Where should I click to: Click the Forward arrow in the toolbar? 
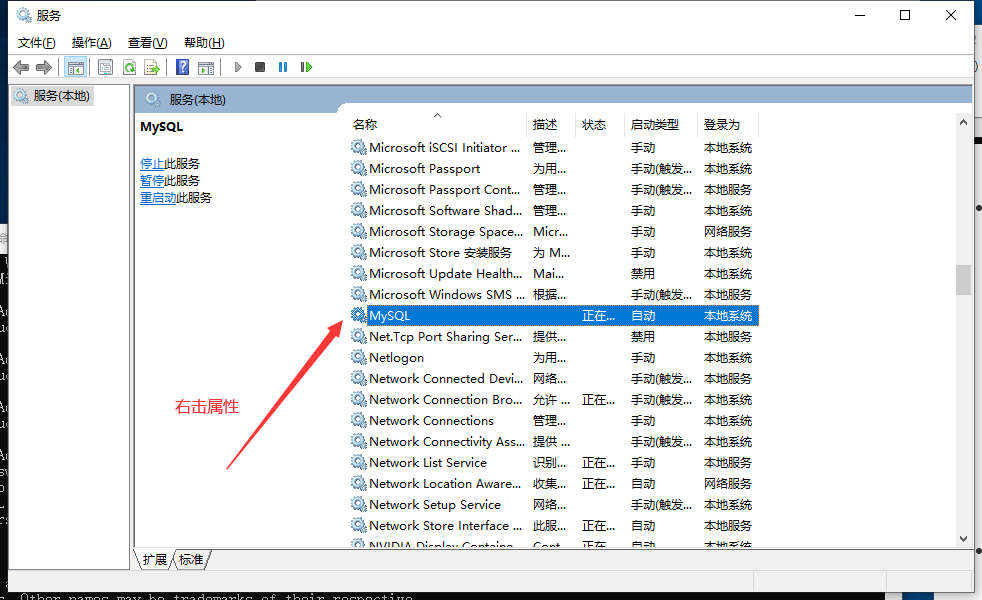44,67
